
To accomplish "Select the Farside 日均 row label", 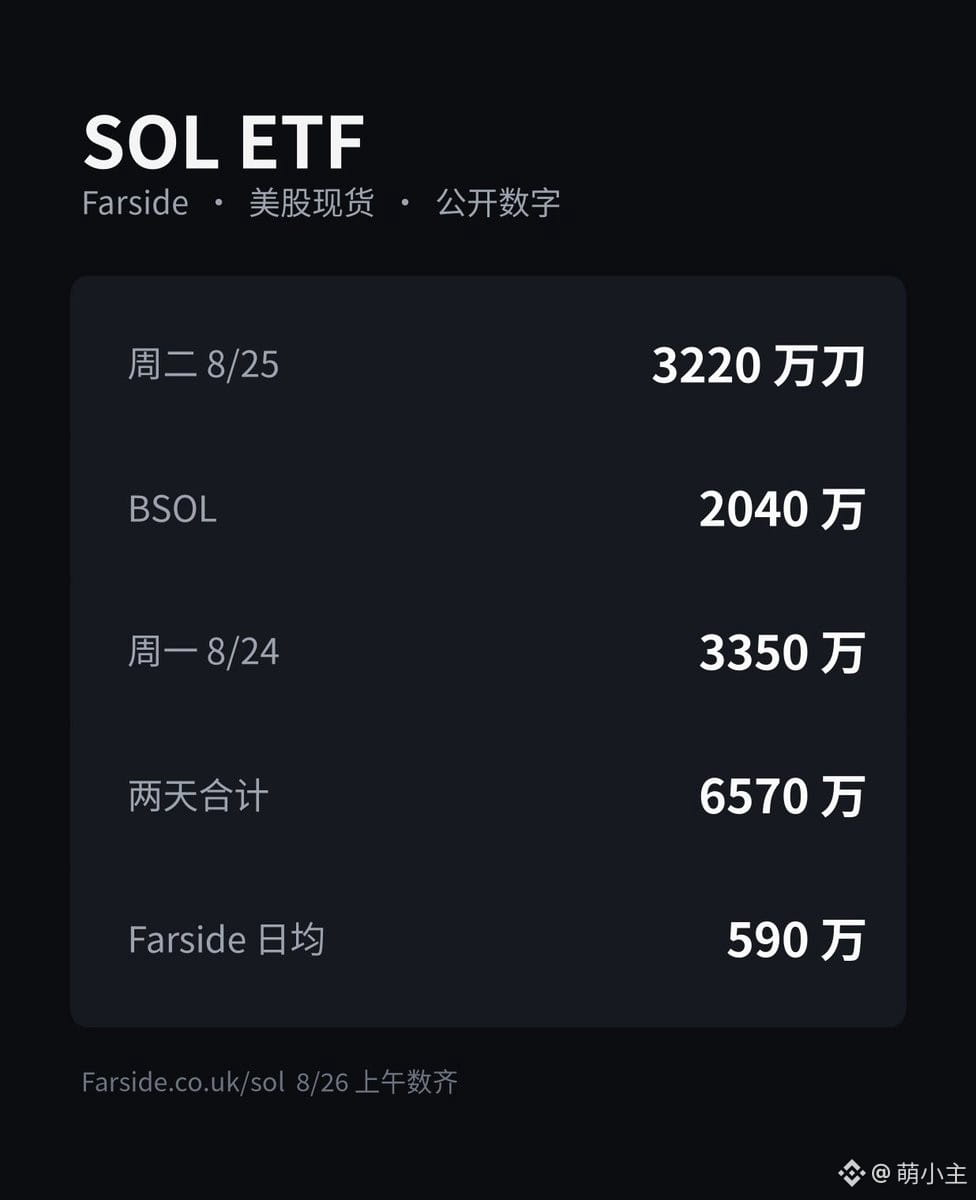I will click(226, 940).
